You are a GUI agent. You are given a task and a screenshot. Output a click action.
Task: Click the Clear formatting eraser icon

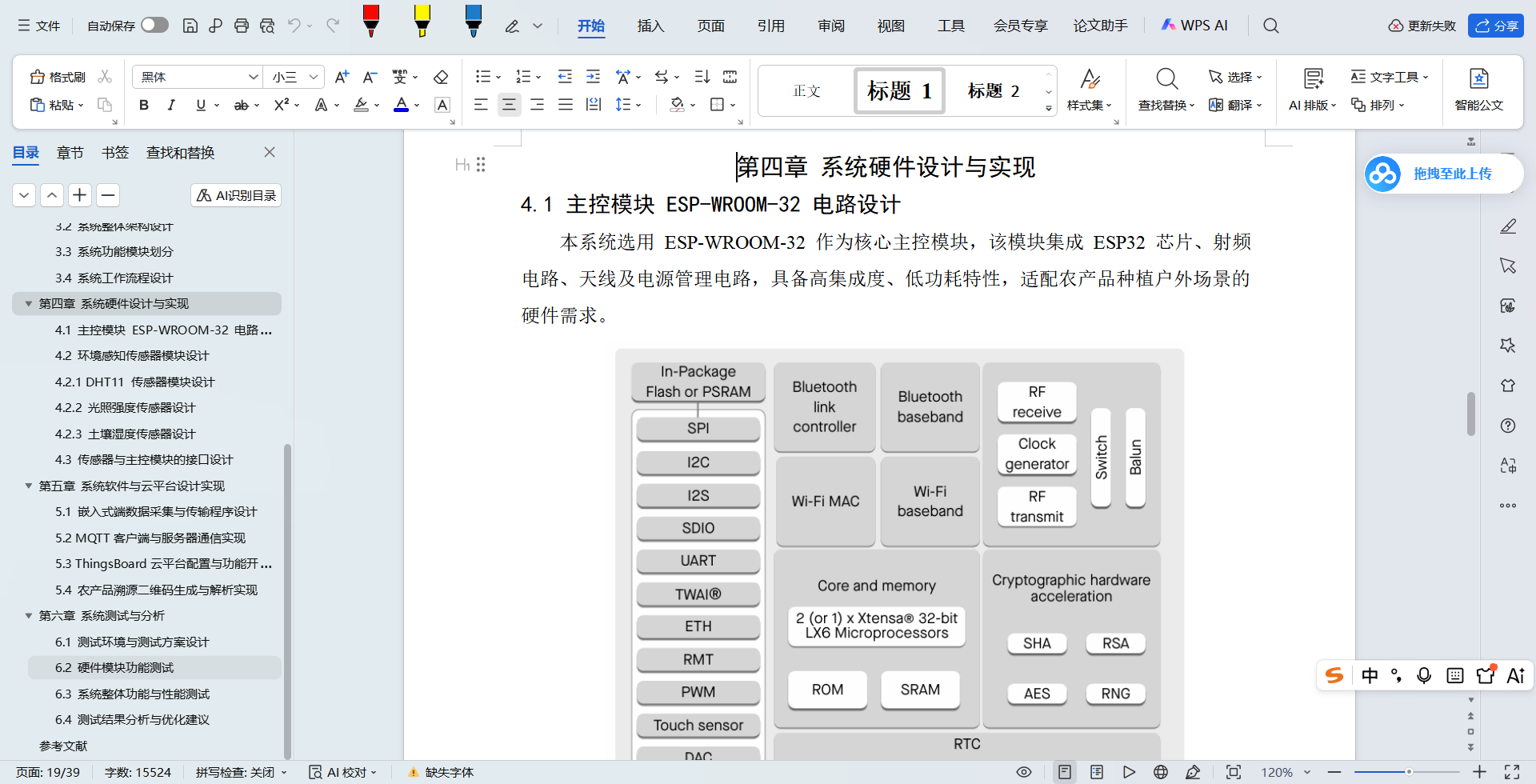coord(441,77)
